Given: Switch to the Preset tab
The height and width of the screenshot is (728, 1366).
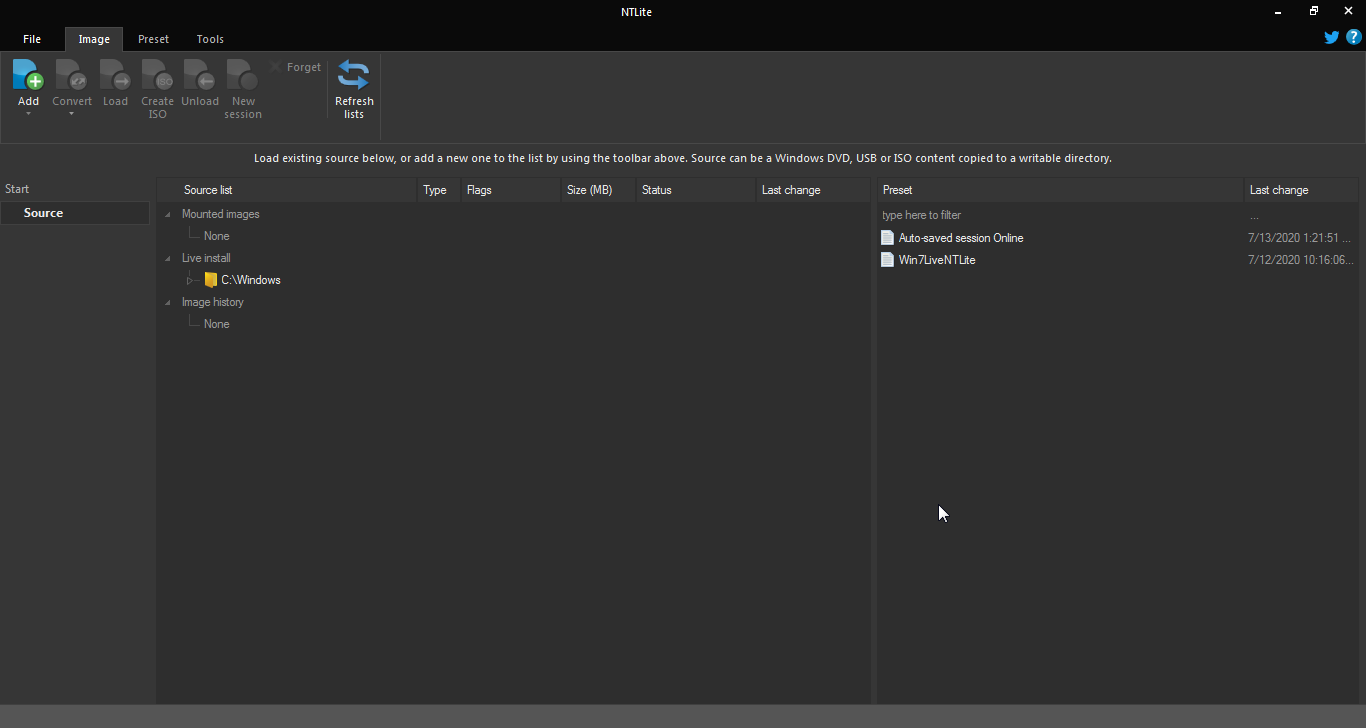Looking at the screenshot, I should coord(154,39).
